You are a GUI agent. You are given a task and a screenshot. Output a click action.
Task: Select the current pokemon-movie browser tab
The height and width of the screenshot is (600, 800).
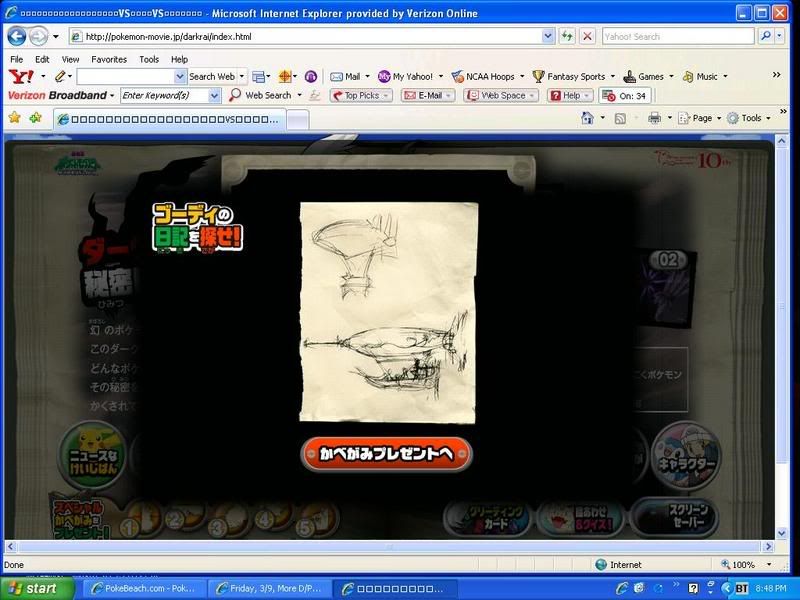click(x=169, y=119)
